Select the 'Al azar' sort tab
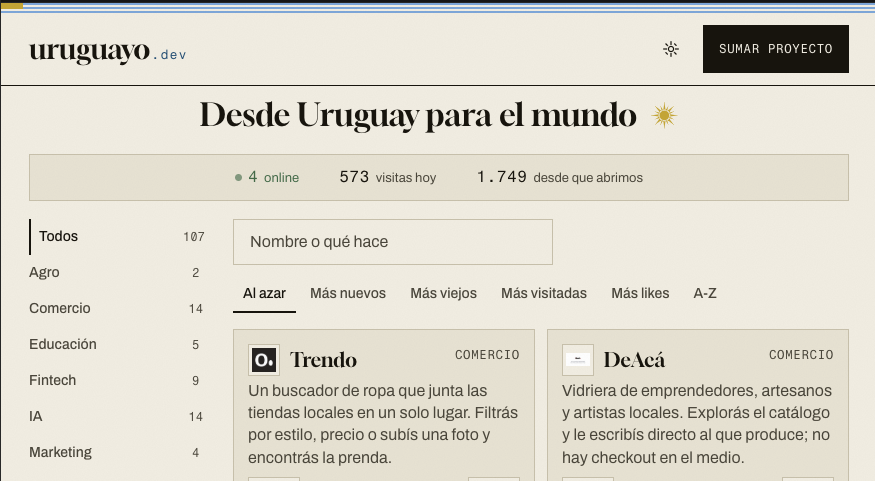Viewport: 875px width, 481px height. pos(265,294)
